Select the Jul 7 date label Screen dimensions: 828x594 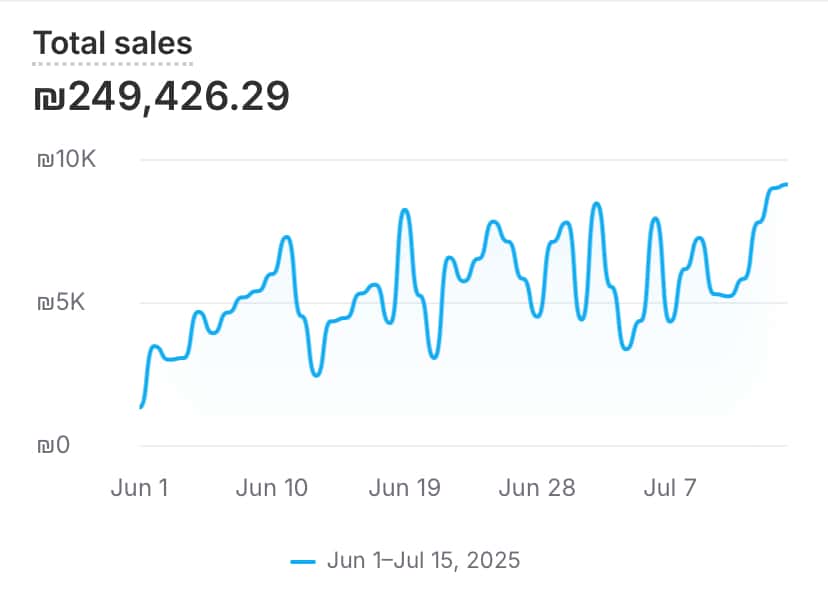click(x=669, y=488)
